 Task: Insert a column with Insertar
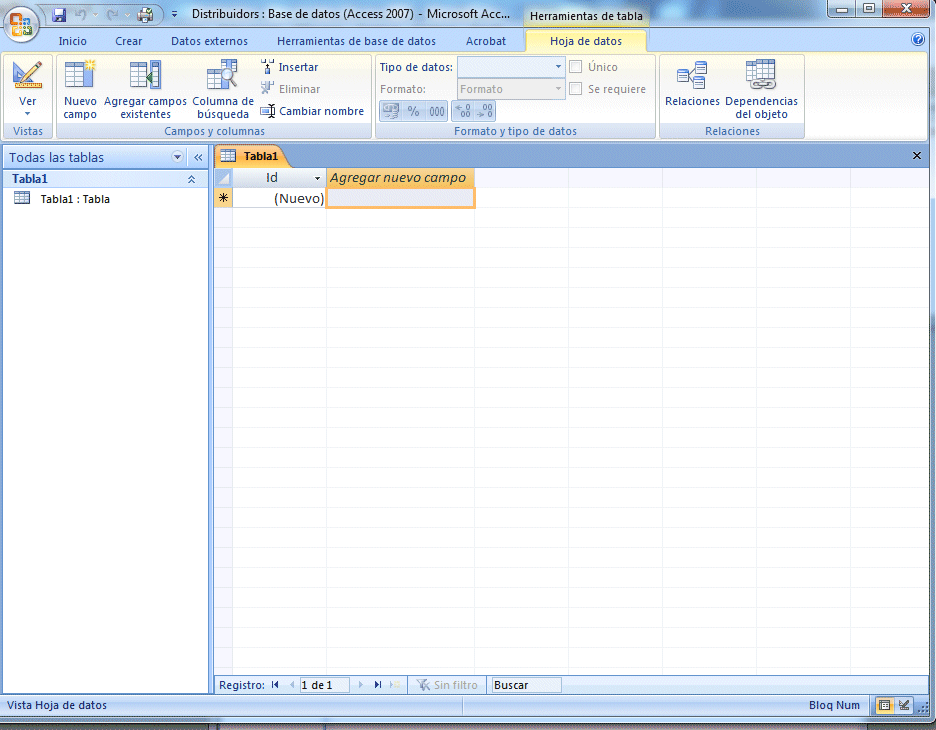tap(290, 67)
